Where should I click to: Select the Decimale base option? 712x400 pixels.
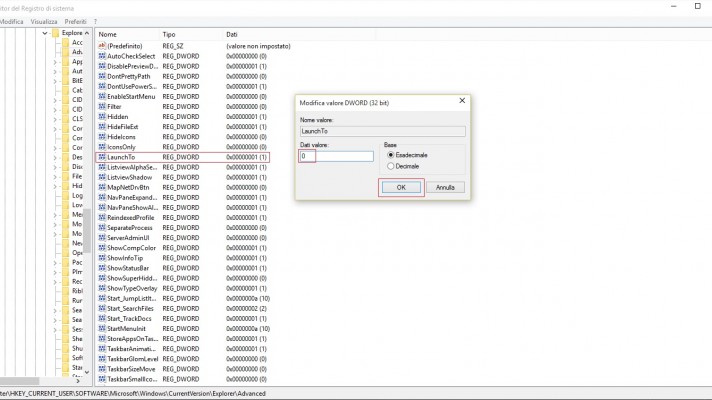[x=390, y=166]
